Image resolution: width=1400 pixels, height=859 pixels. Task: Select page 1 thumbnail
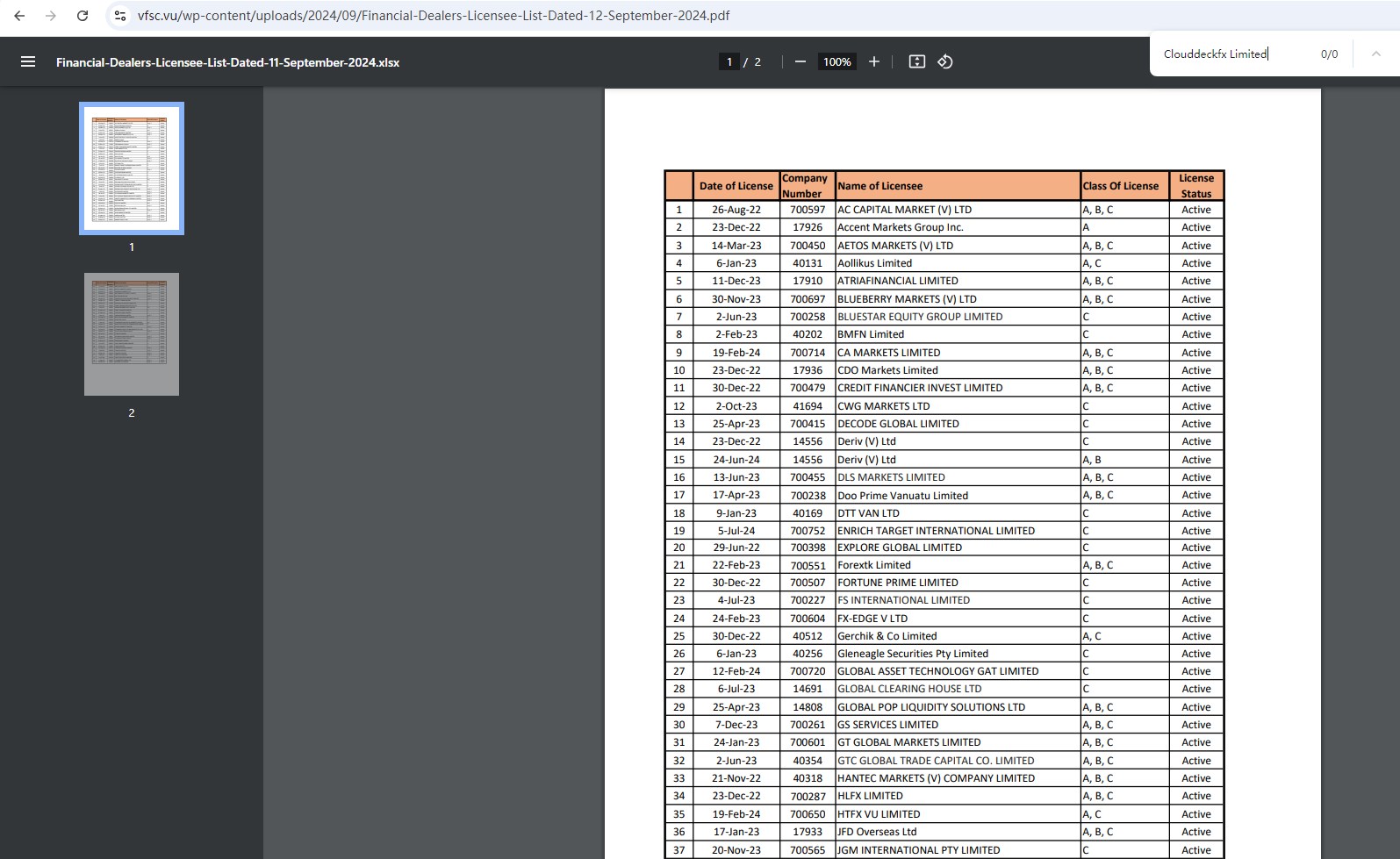point(132,168)
